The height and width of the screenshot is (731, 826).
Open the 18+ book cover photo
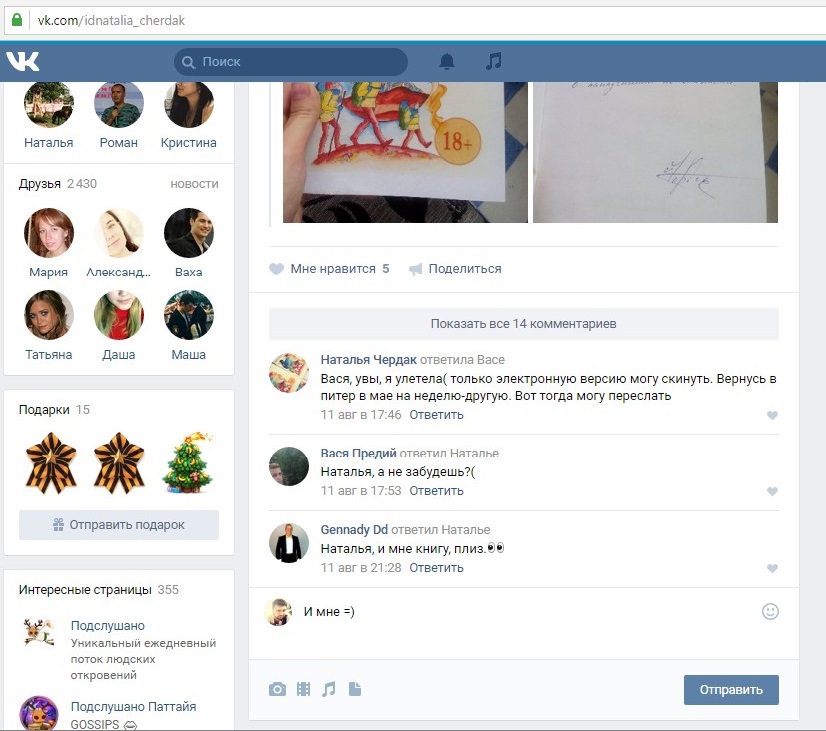(x=405, y=152)
